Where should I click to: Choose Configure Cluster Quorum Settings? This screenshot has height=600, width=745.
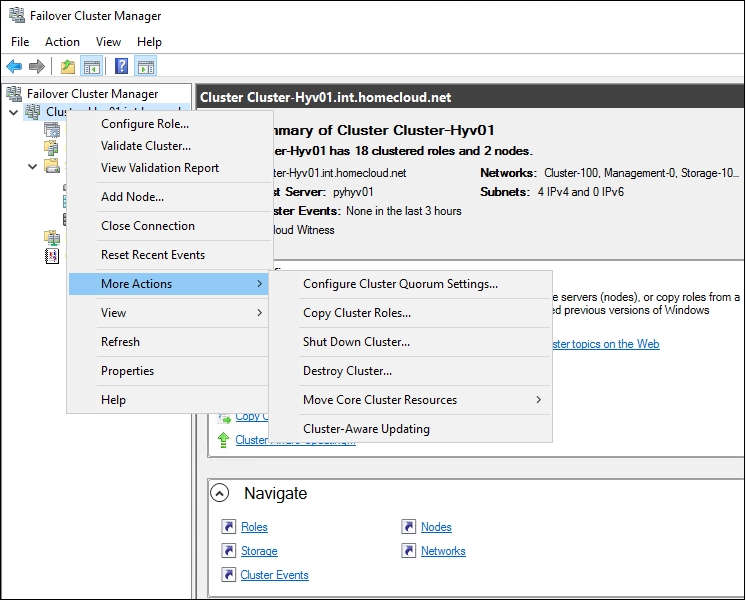click(400, 284)
